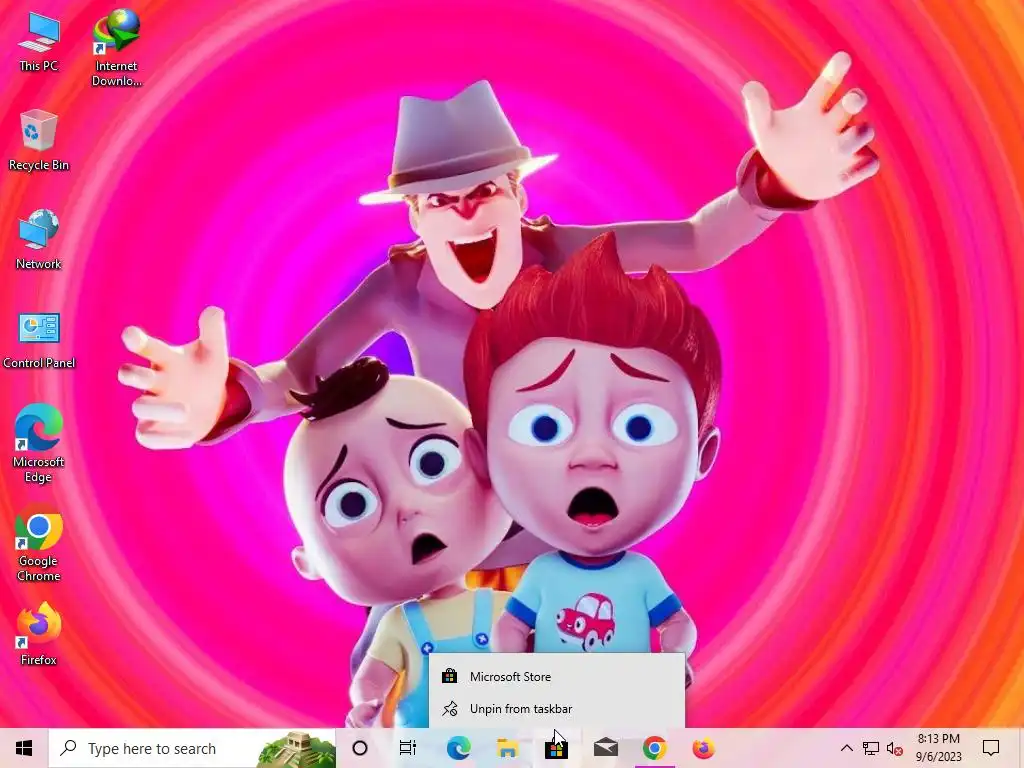
Task: Open File Explorer from the taskbar
Action: click(507, 748)
